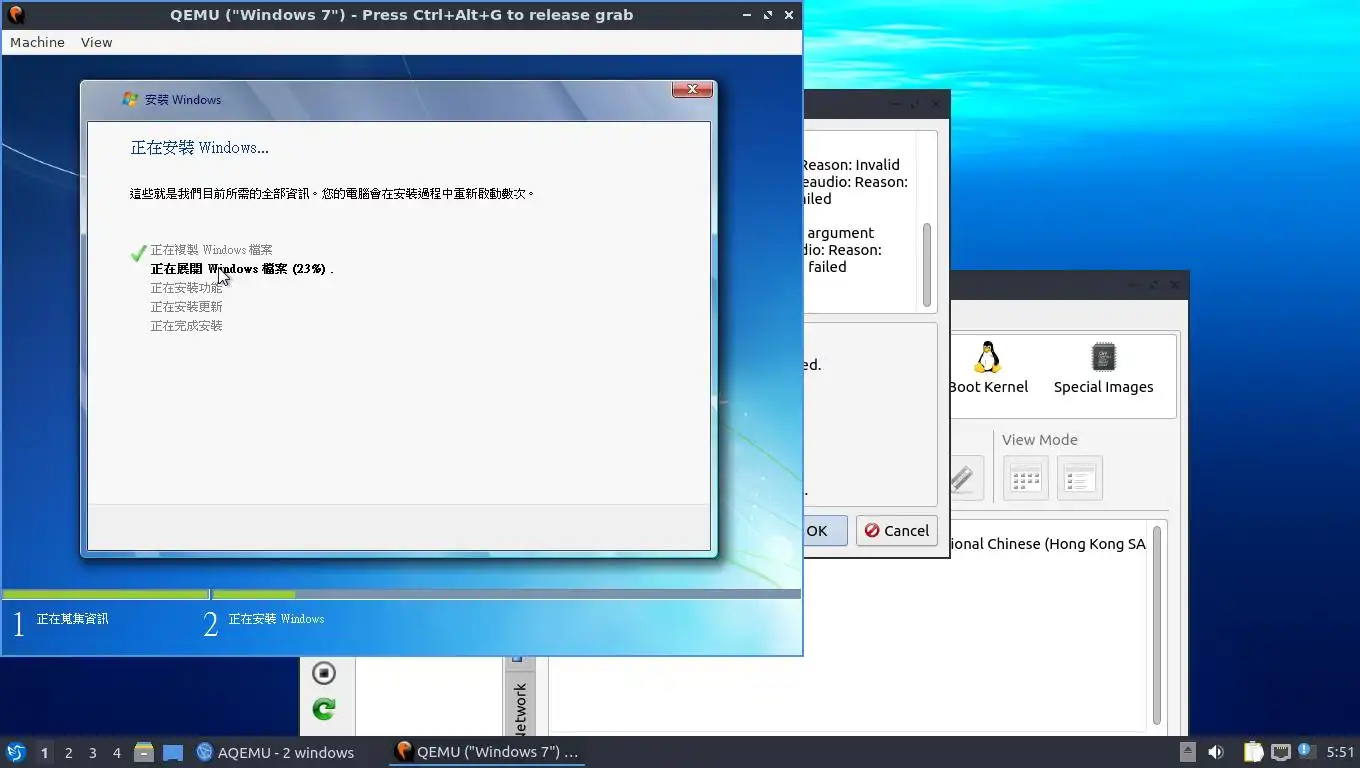Click the "正在蒐集資訊" step label

(73, 619)
